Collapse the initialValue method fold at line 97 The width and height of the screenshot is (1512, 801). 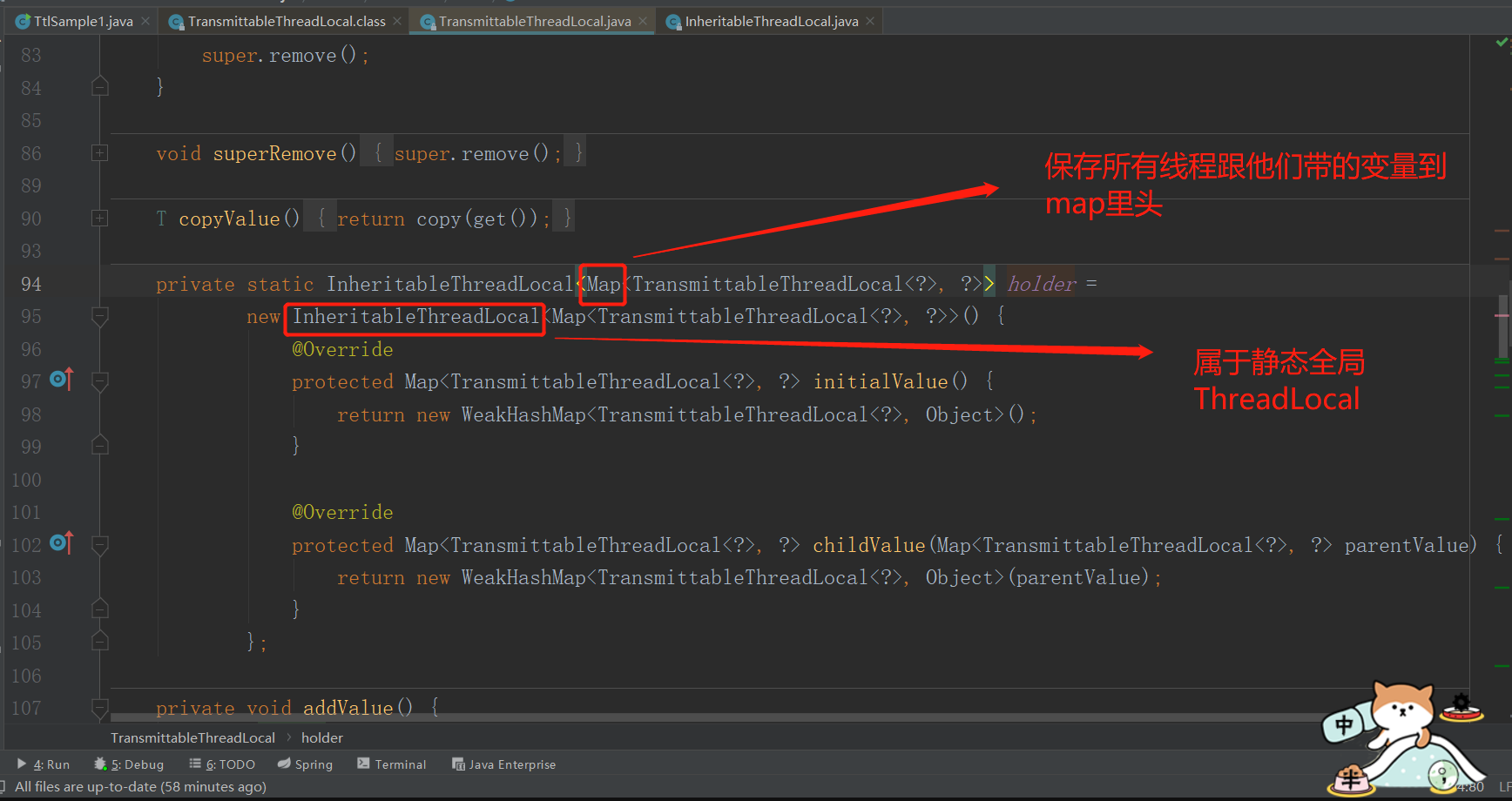(x=100, y=382)
